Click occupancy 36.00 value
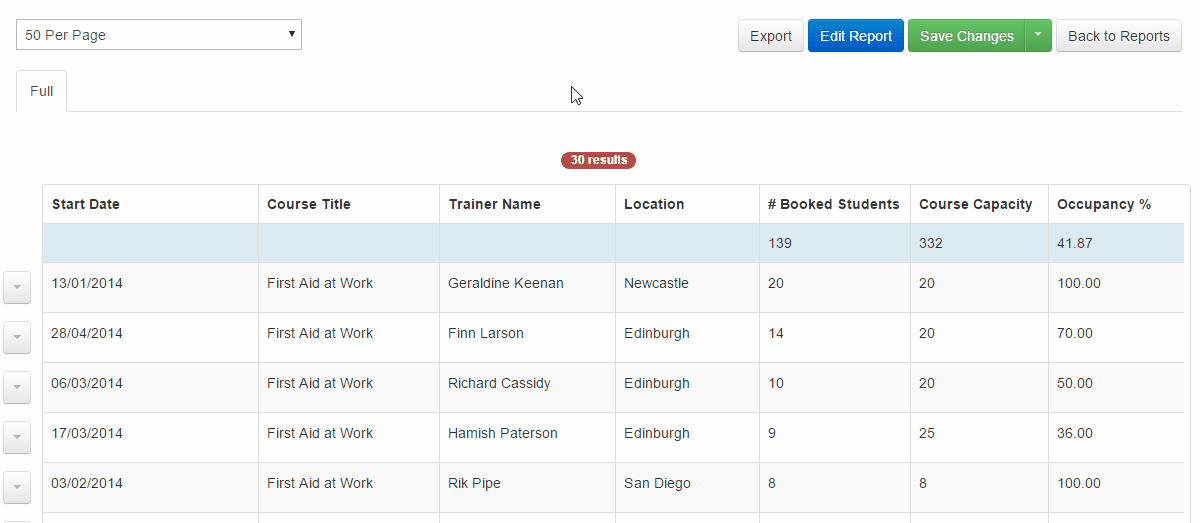The image size is (1200, 523). 1075,433
